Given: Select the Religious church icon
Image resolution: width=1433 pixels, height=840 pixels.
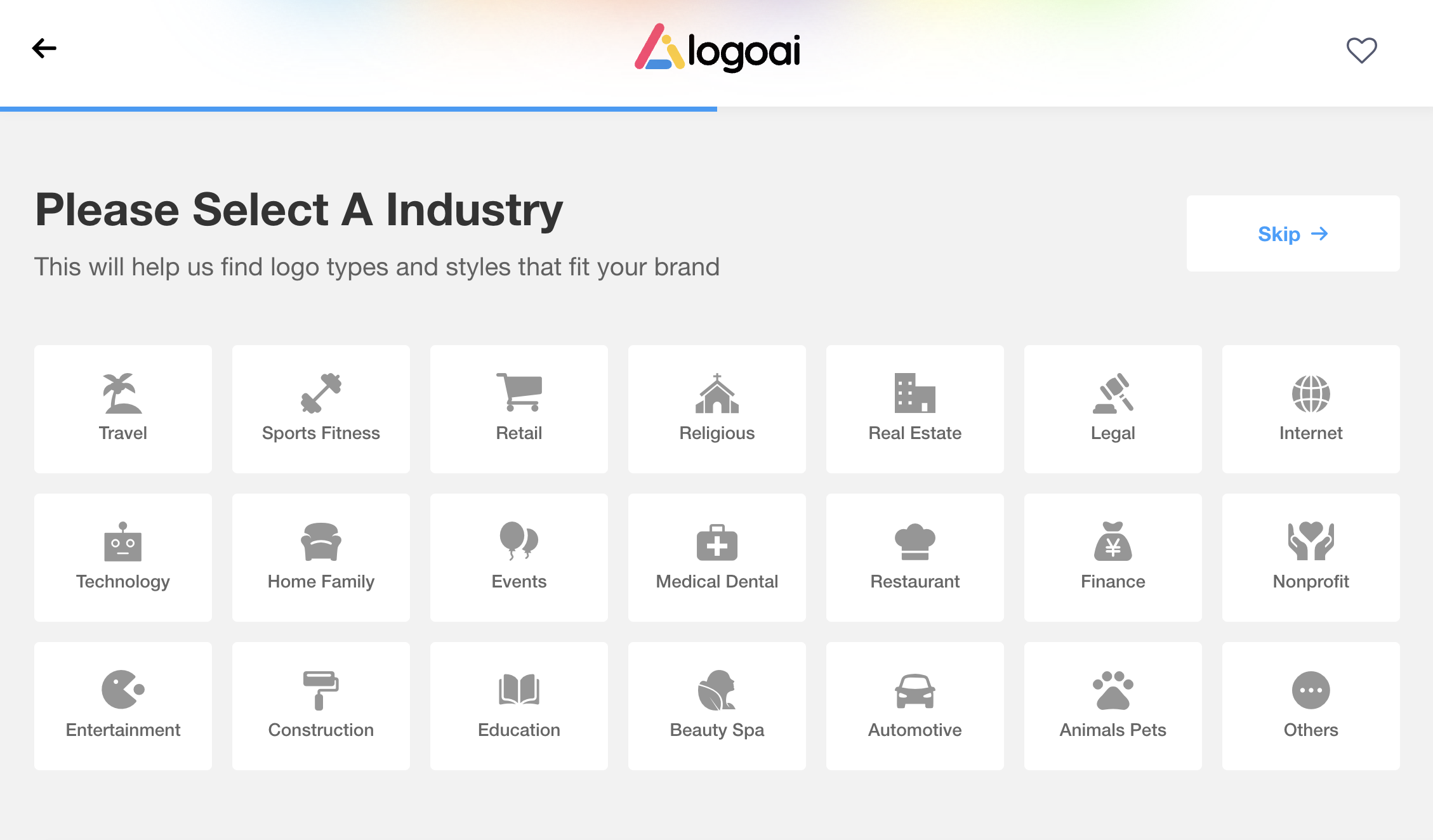Looking at the screenshot, I should click(716, 393).
